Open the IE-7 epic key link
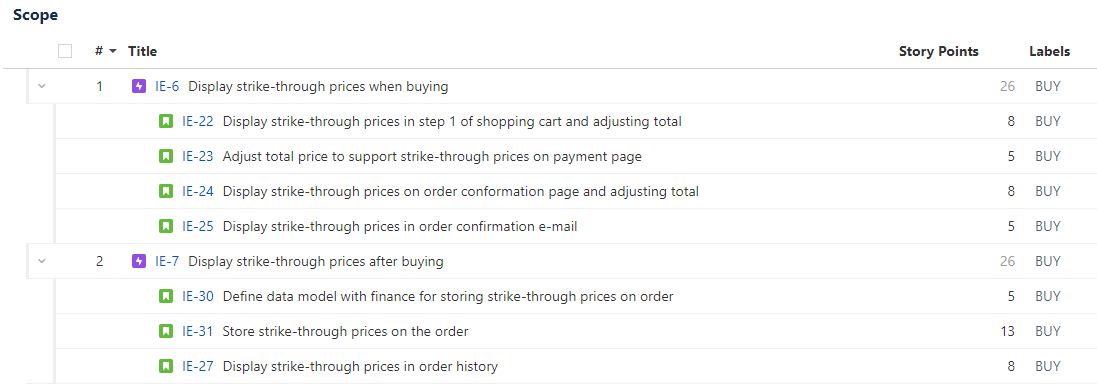Image resolution: width=1097 pixels, height=388 pixels. click(x=167, y=261)
